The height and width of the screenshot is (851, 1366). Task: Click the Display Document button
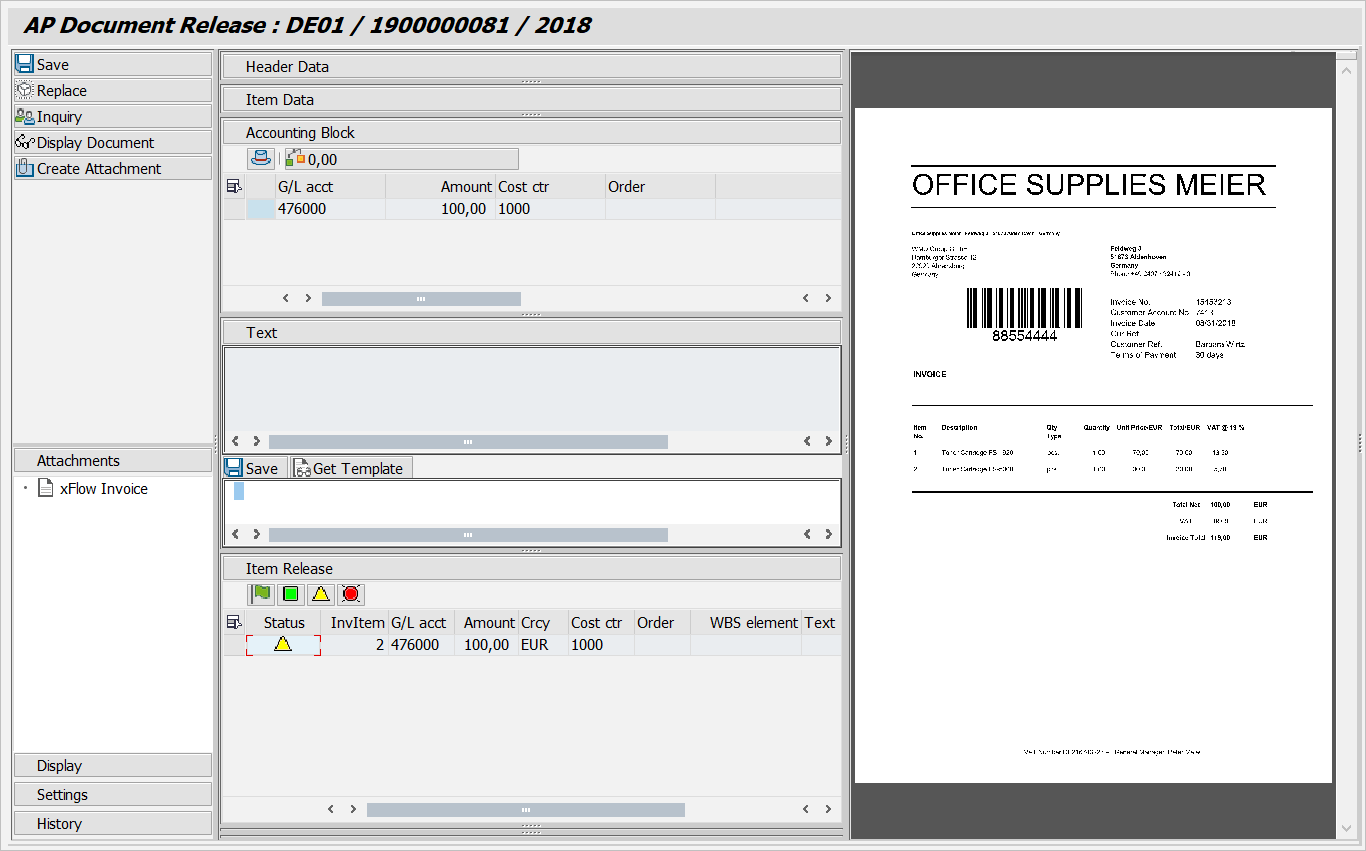pyautogui.click(x=113, y=142)
